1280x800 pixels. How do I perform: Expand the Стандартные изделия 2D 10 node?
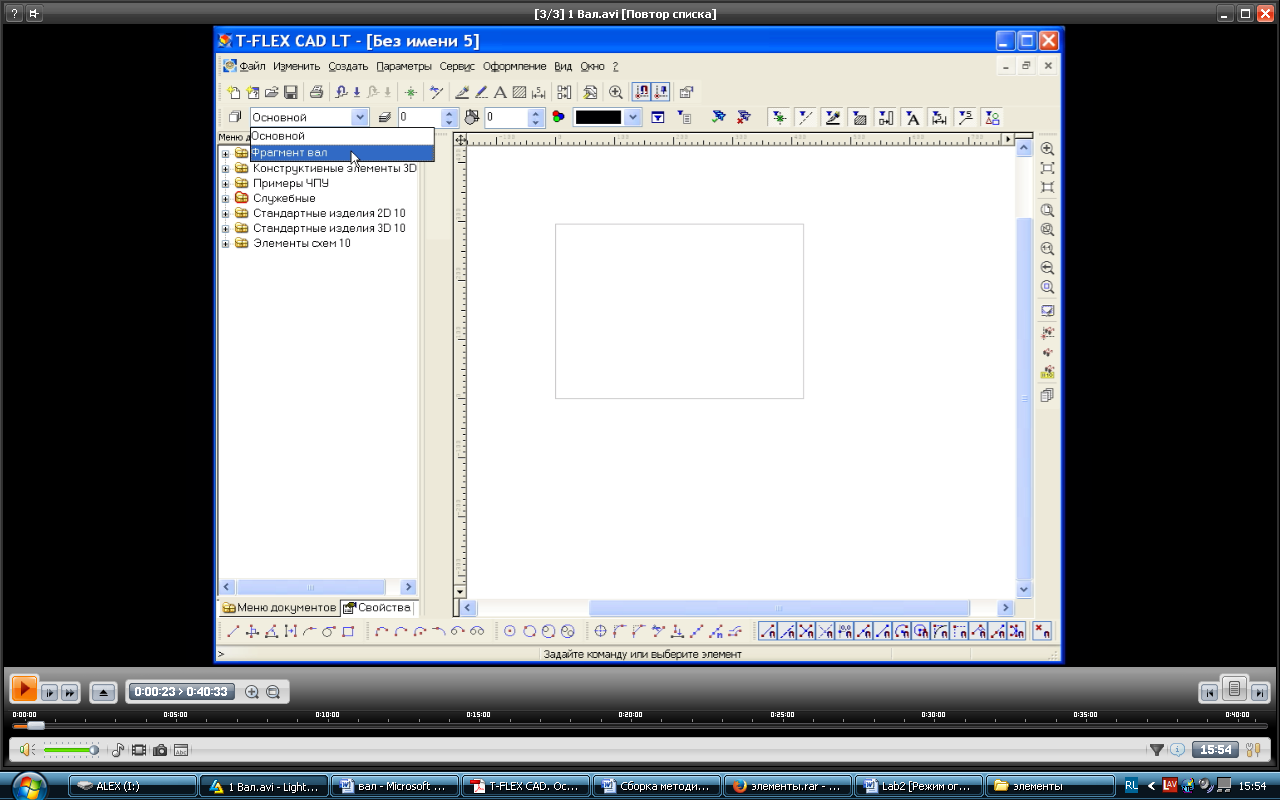pyautogui.click(x=226, y=214)
